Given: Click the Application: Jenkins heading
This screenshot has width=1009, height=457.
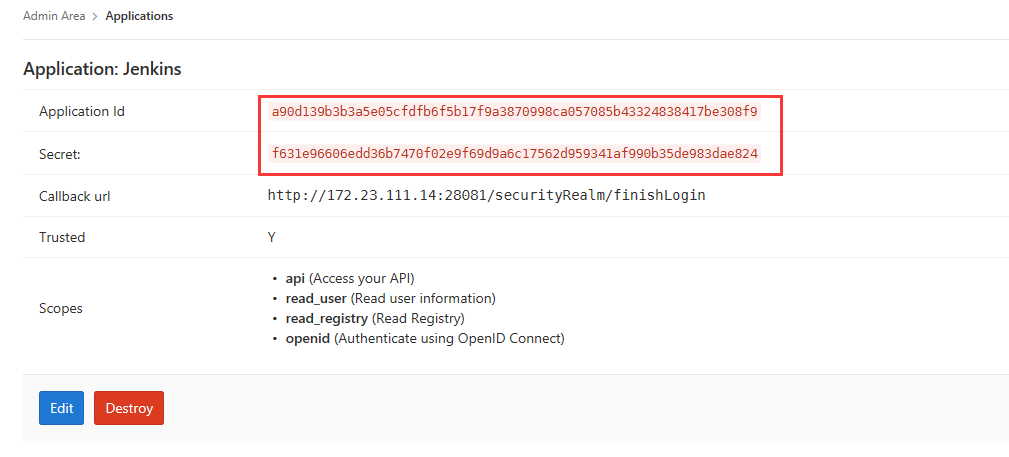Looking at the screenshot, I should pos(102,69).
